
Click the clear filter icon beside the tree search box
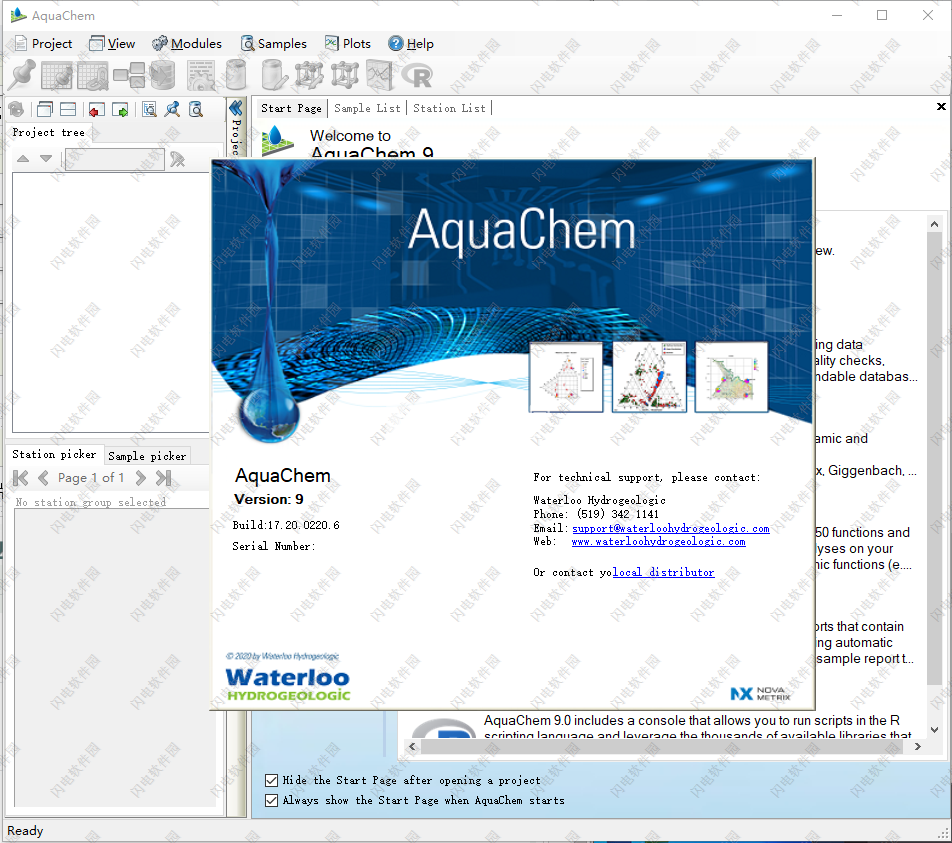[177, 159]
